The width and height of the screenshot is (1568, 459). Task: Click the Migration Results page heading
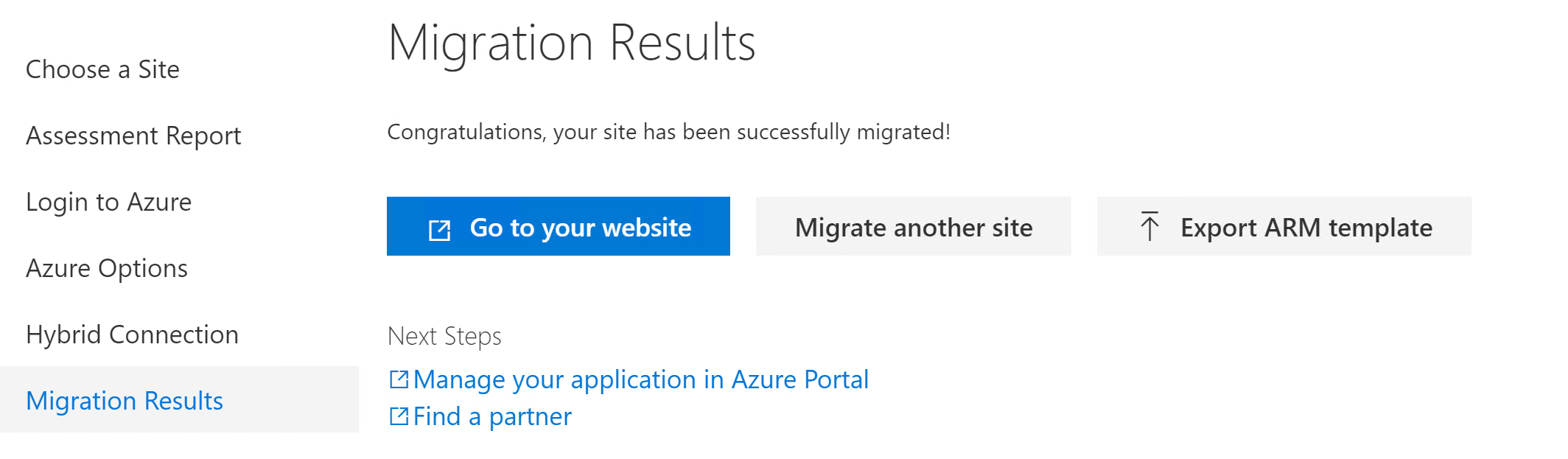point(572,43)
